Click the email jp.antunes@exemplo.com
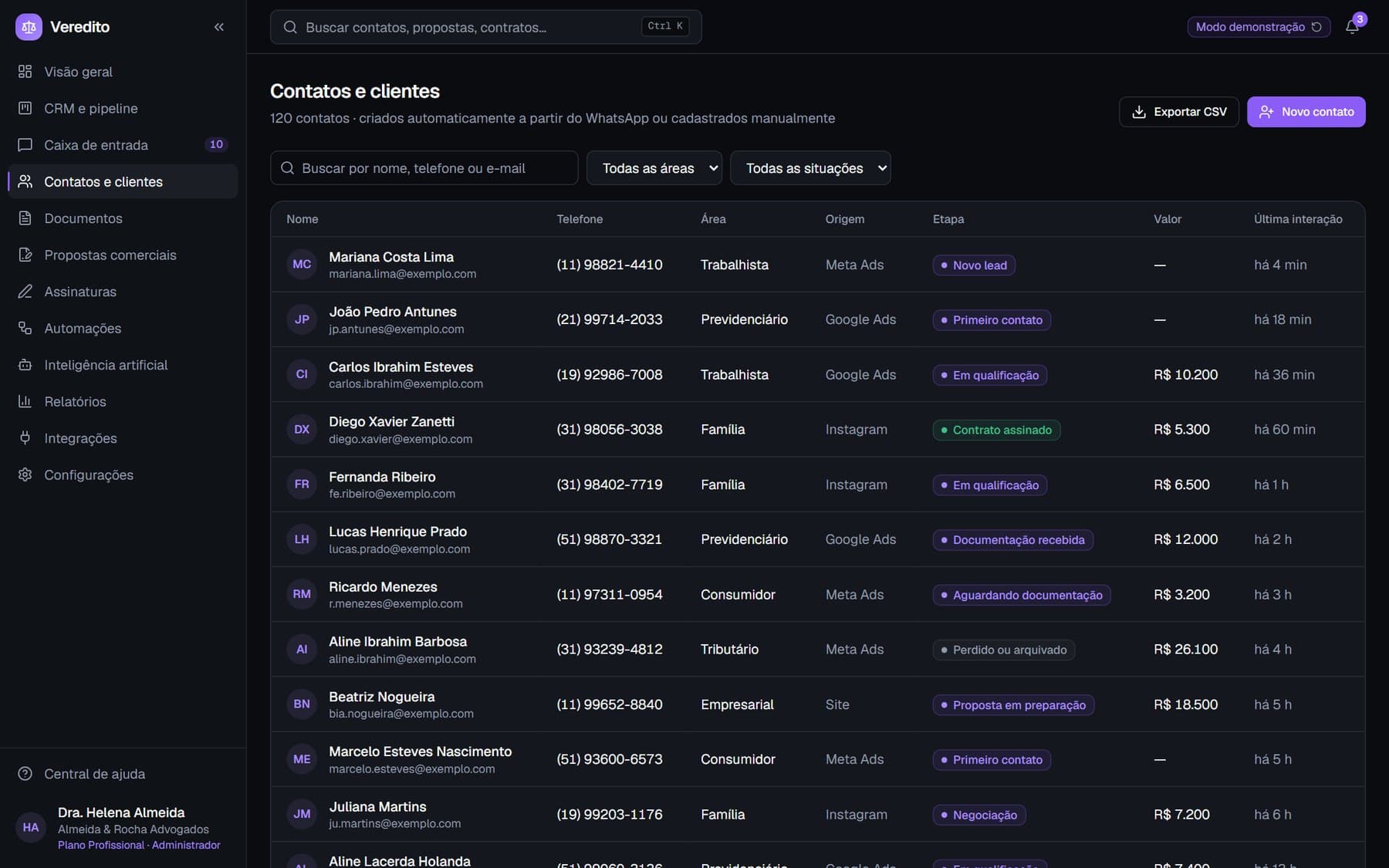1389x868 pixels. [397, 329]
